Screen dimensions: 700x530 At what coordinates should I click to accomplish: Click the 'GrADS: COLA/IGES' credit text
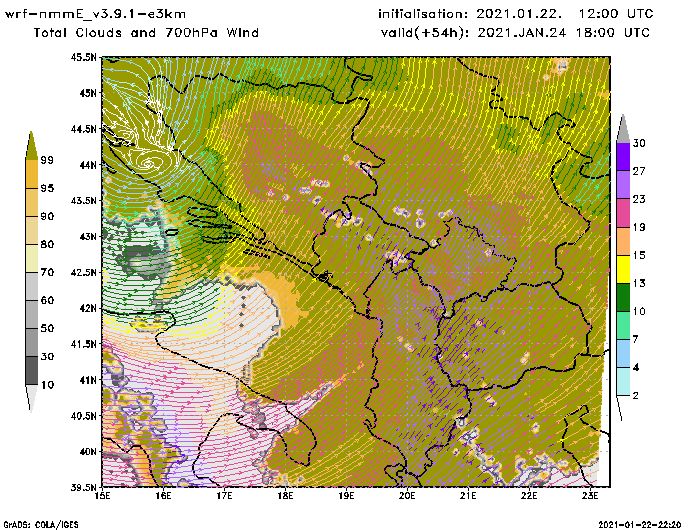[x=41, y=525]
